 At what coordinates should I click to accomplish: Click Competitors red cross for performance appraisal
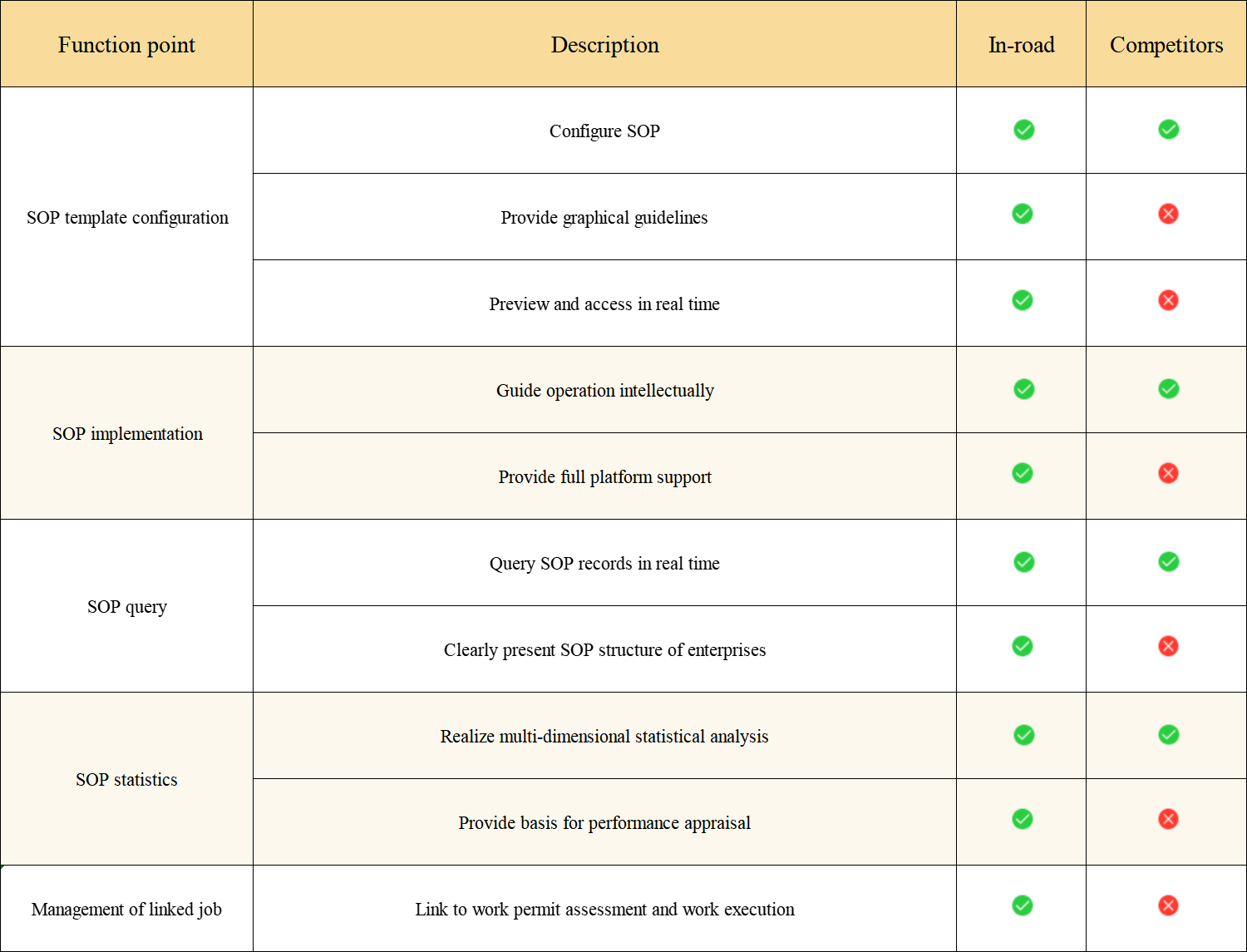tap(1168, 820)
